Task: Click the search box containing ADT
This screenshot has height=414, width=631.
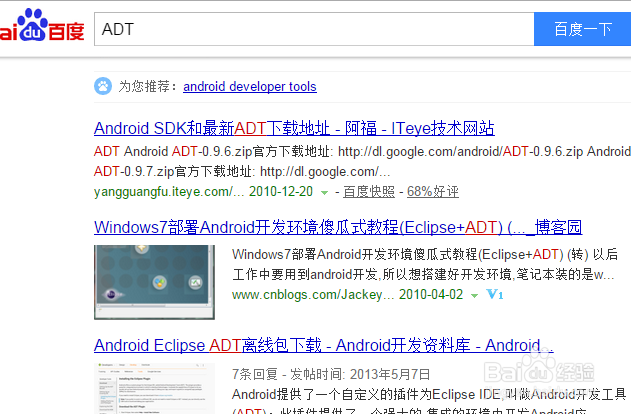Action: [314, 29]
